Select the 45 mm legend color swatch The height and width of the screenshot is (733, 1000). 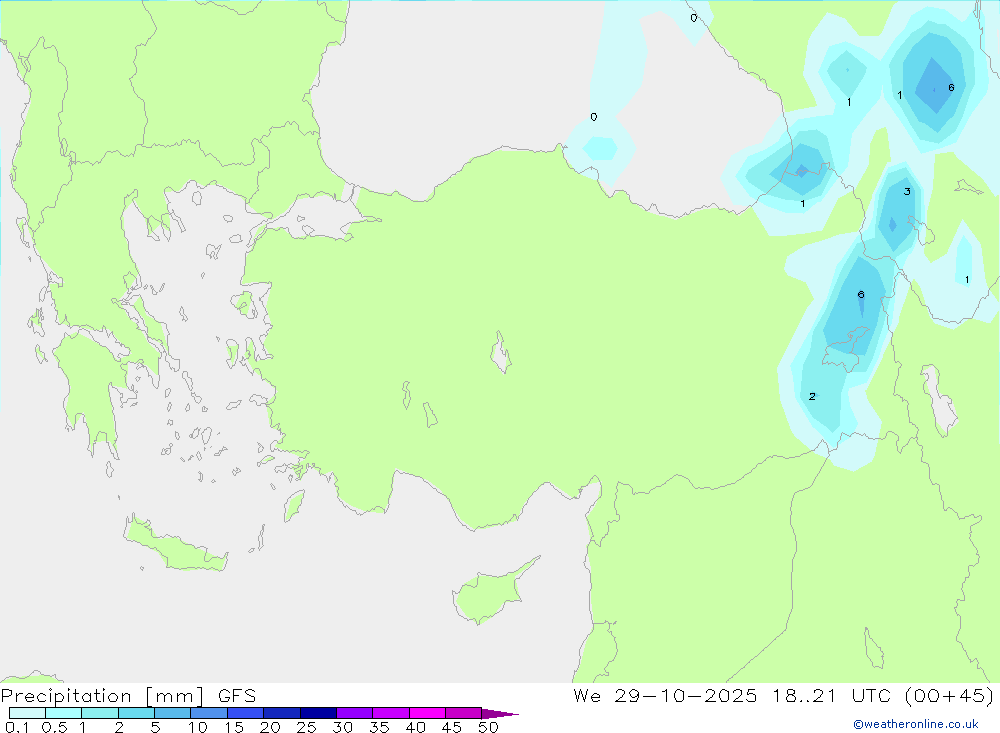click(x=463, y=713)
